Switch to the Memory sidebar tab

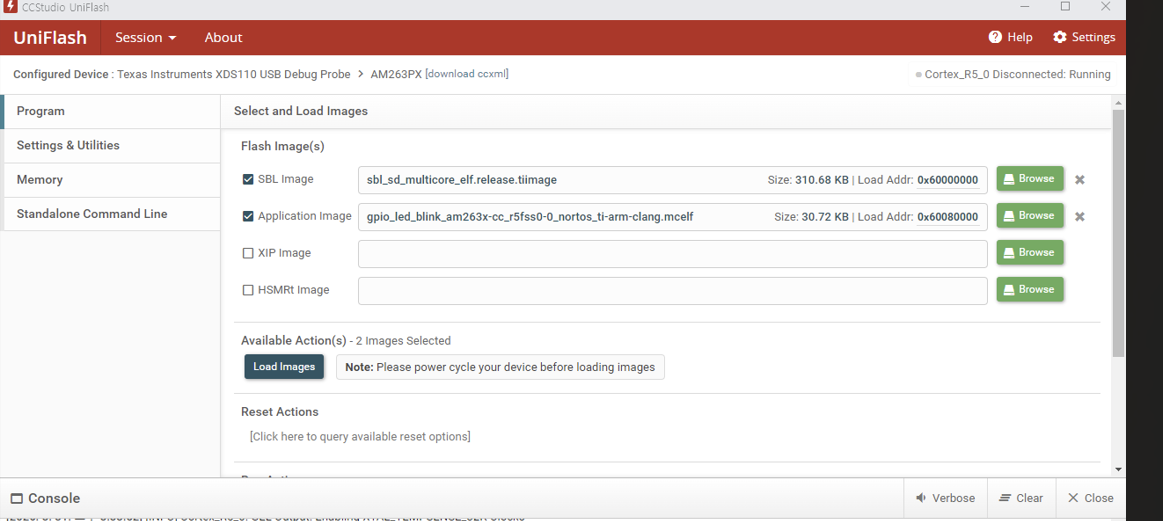tap(111, 180)
